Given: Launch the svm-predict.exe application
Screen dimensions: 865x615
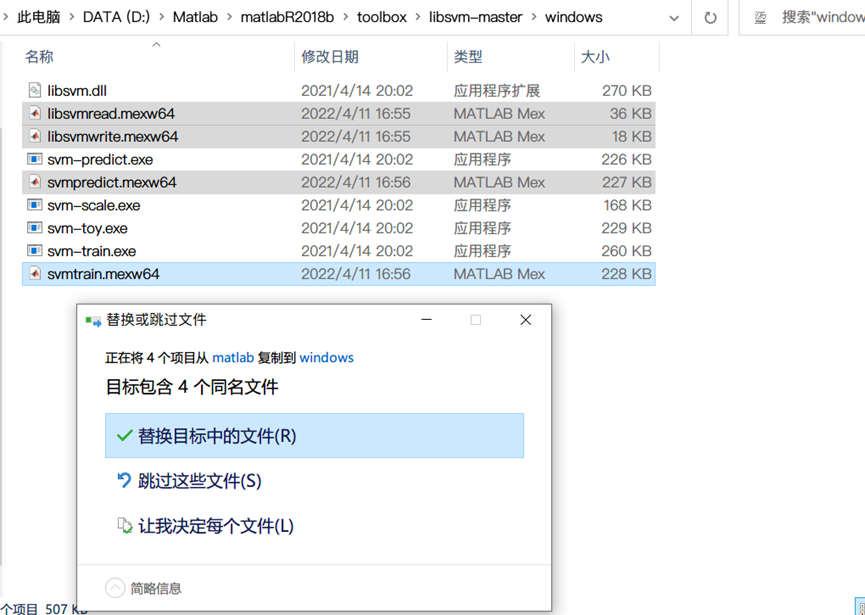Looking at the screenshot, I should tap(95, 159).
